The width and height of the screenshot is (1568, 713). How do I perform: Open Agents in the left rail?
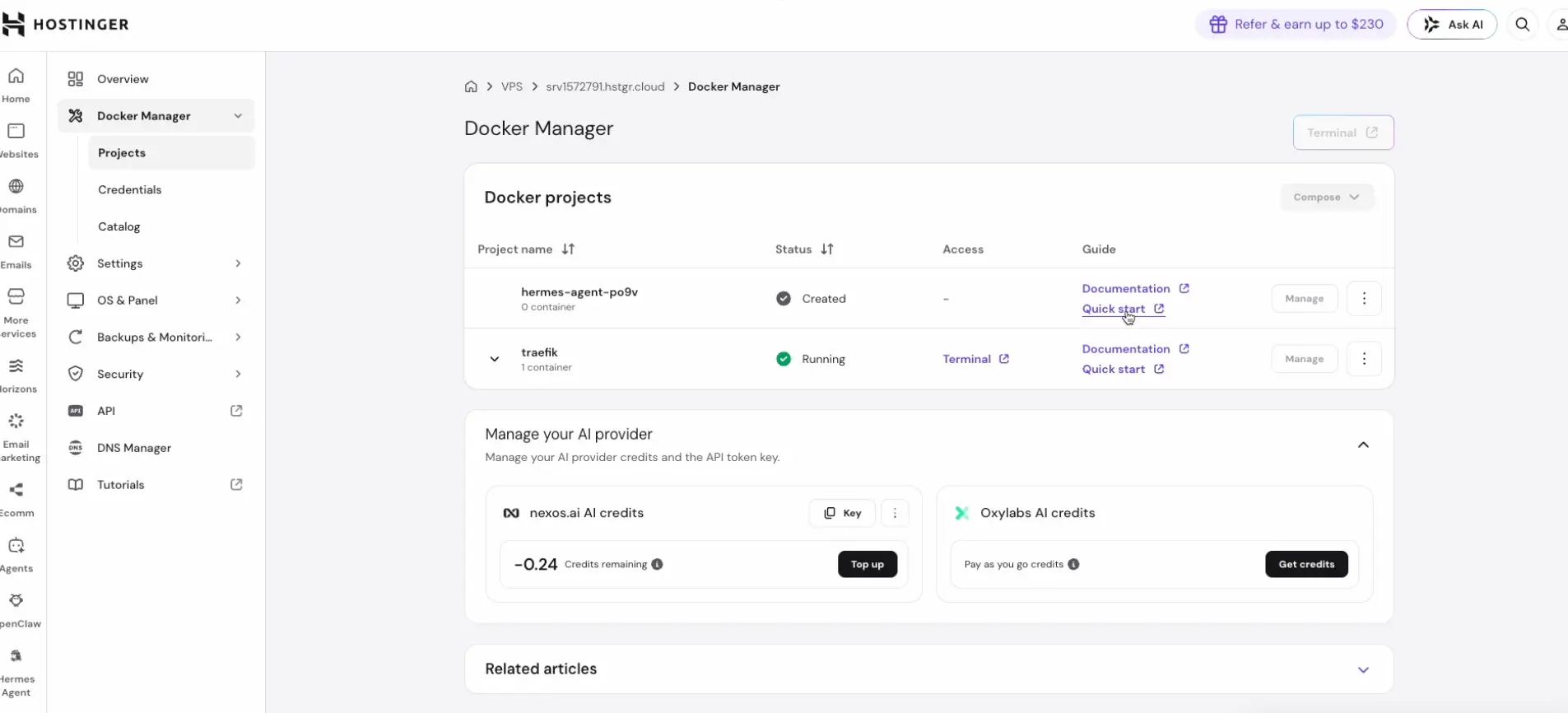[16, 555]
